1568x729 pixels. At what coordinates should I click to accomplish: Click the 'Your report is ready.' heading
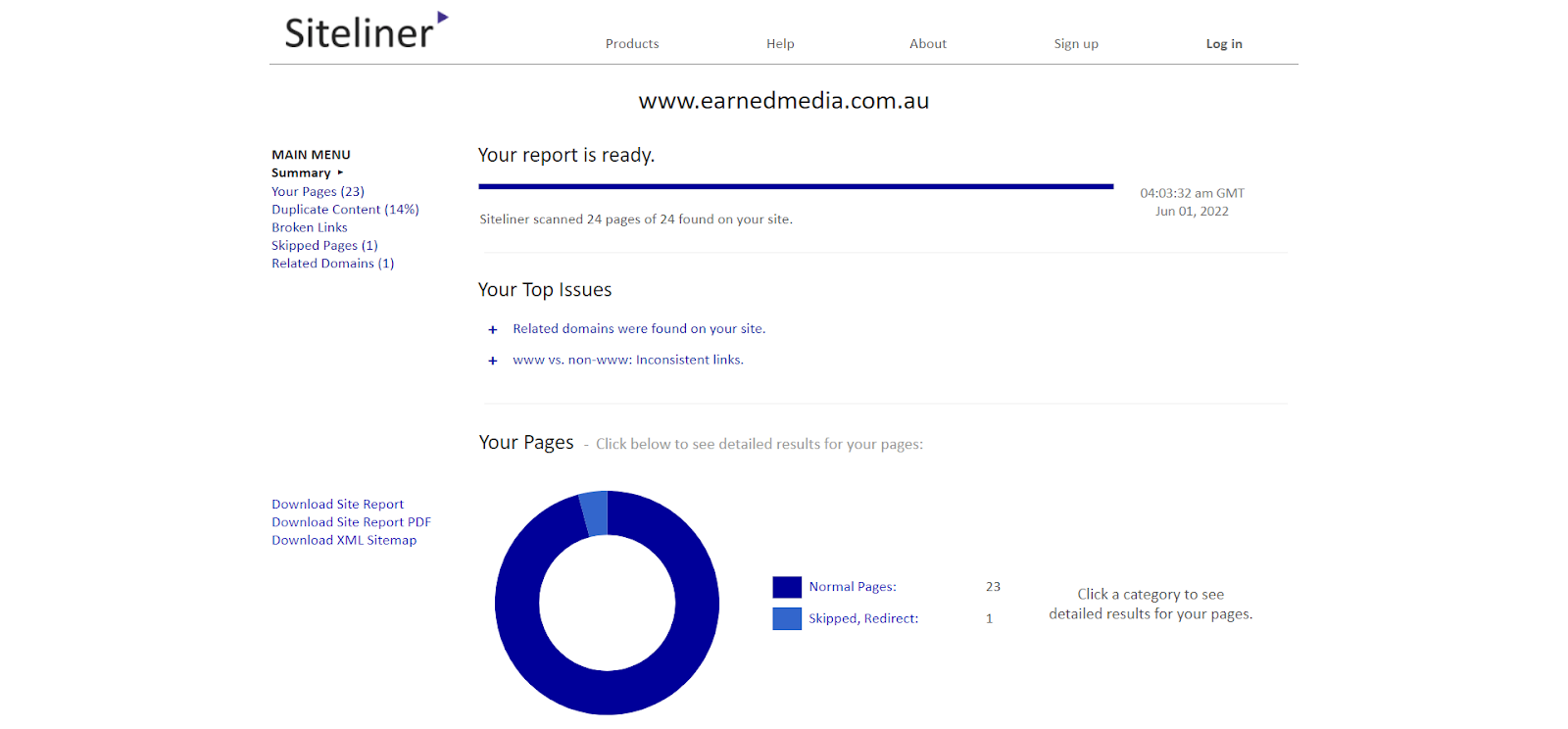[566, 155]
